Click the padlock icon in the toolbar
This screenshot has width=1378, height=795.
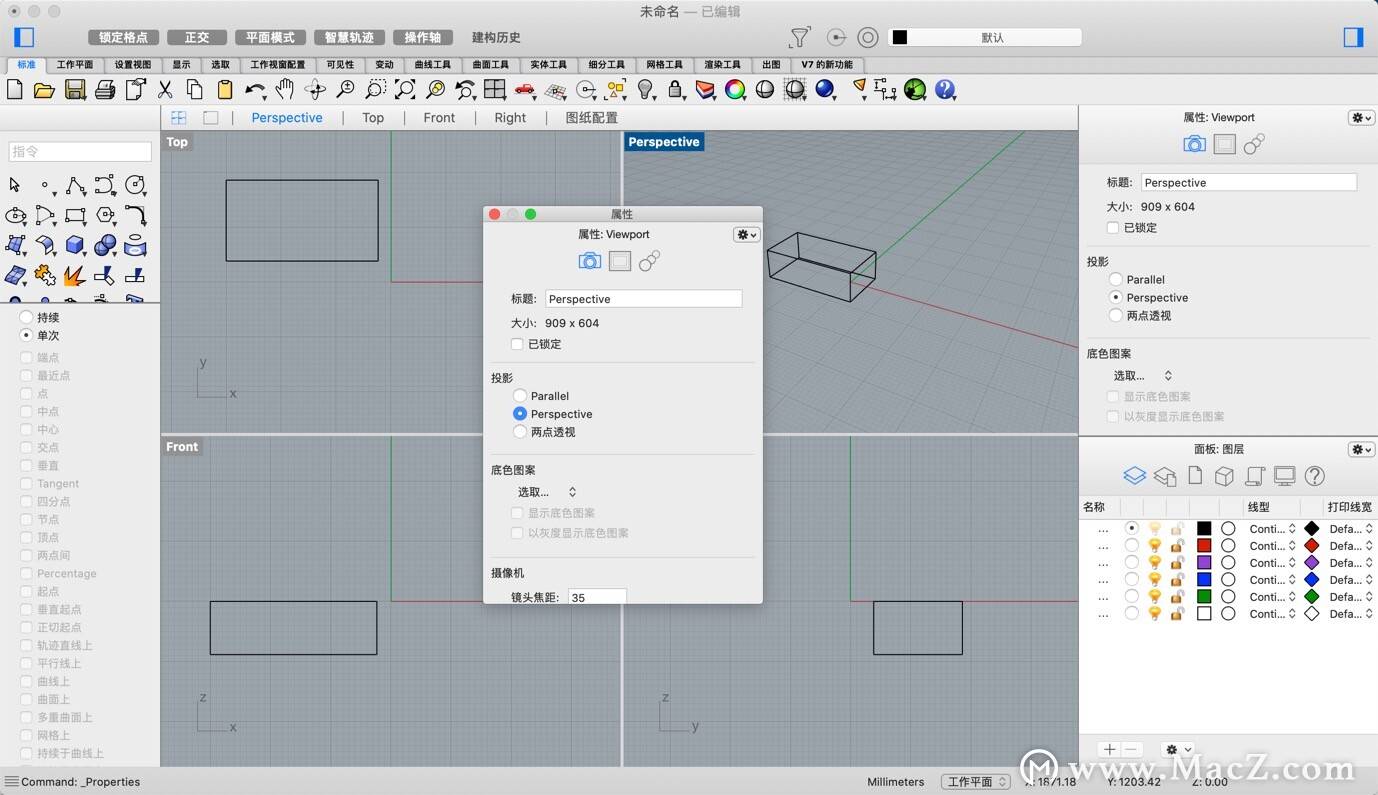coord(676,90)
